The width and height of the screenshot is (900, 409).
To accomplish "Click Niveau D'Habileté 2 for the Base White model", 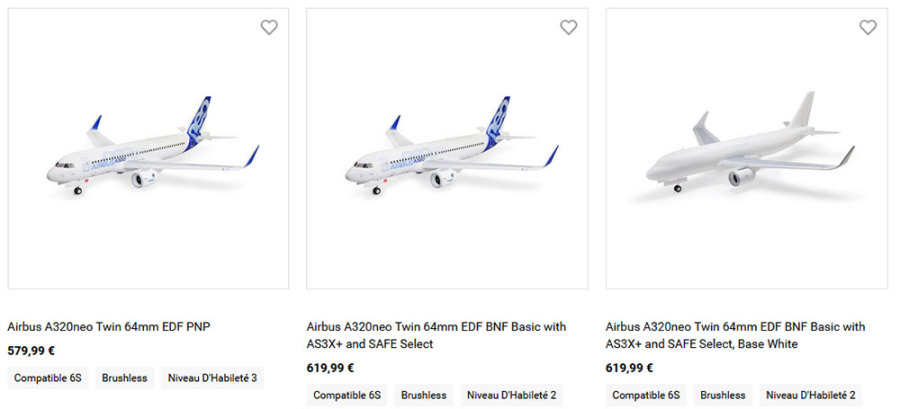I will pyautogui.click(x=810, y=395).
